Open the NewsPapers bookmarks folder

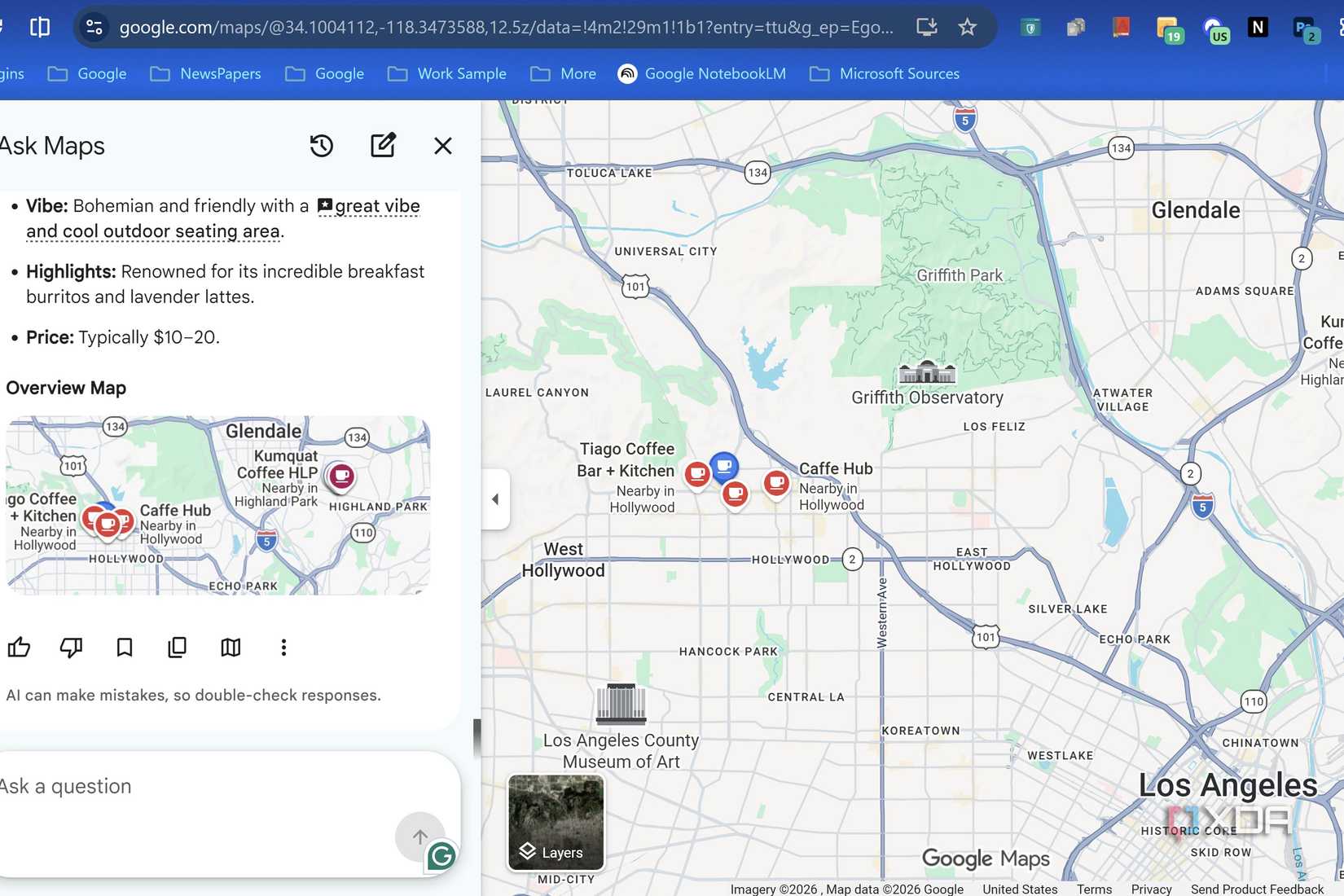click(205, 73)
